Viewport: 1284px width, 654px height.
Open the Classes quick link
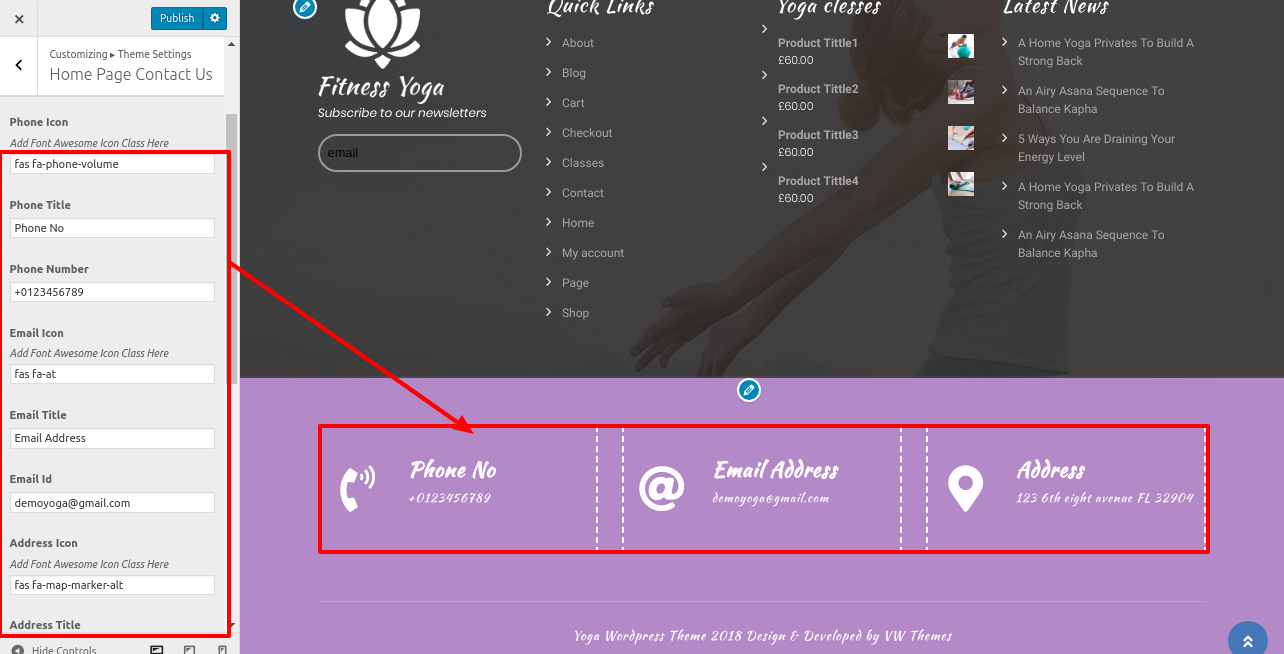pyautogui.click(x=583, y=163)
